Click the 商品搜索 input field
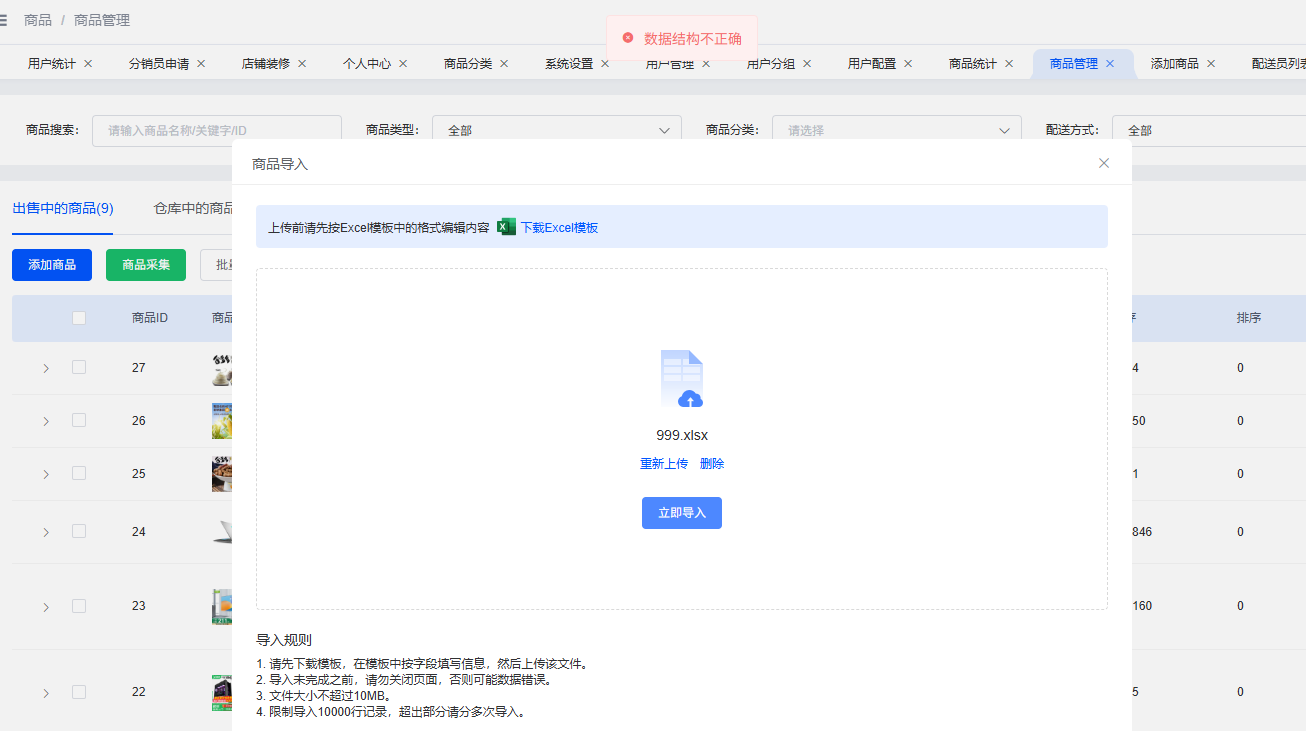Viewport: 1306px width, 731px height. coord(216,130)
